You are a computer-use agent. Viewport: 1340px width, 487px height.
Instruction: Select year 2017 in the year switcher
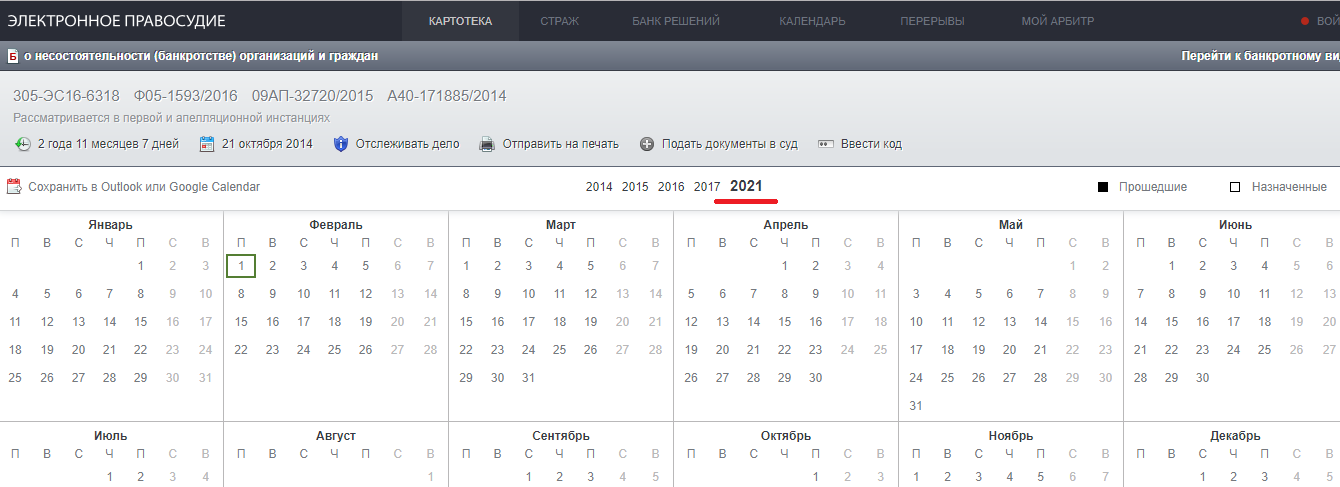pos(707,187)
